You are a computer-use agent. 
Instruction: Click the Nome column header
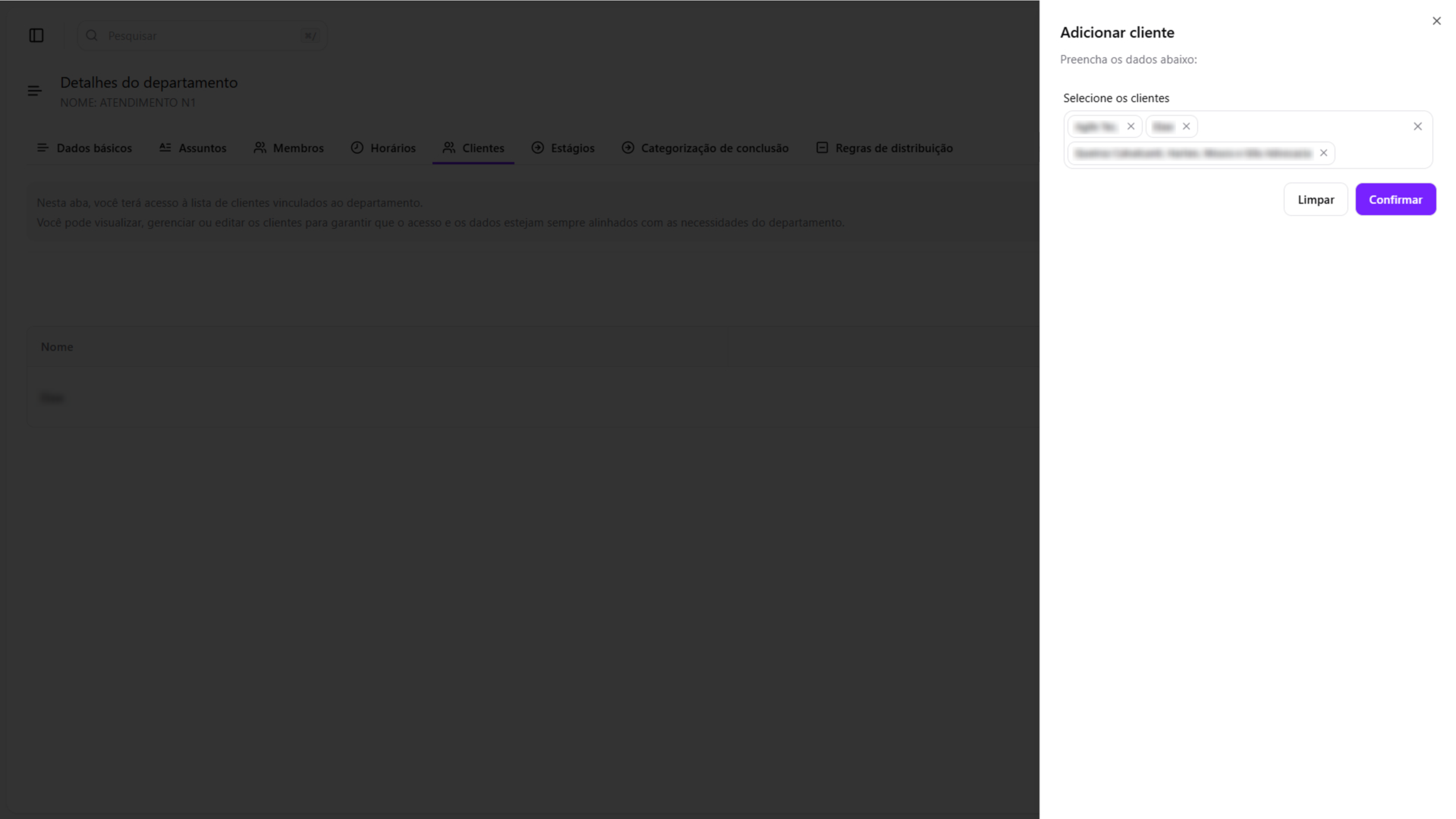57,347
